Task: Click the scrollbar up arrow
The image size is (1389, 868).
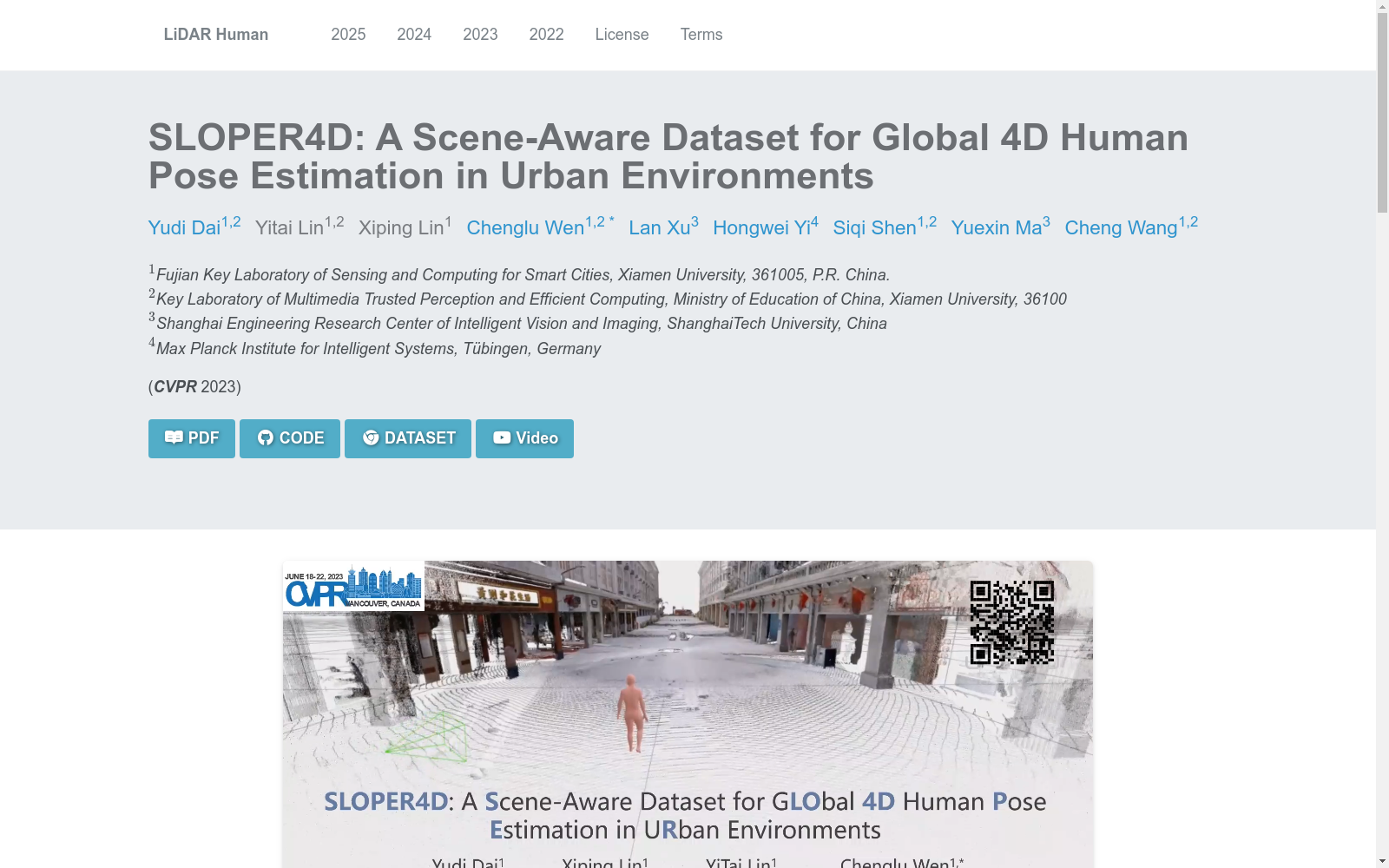Action: [x=1382, y=6]
